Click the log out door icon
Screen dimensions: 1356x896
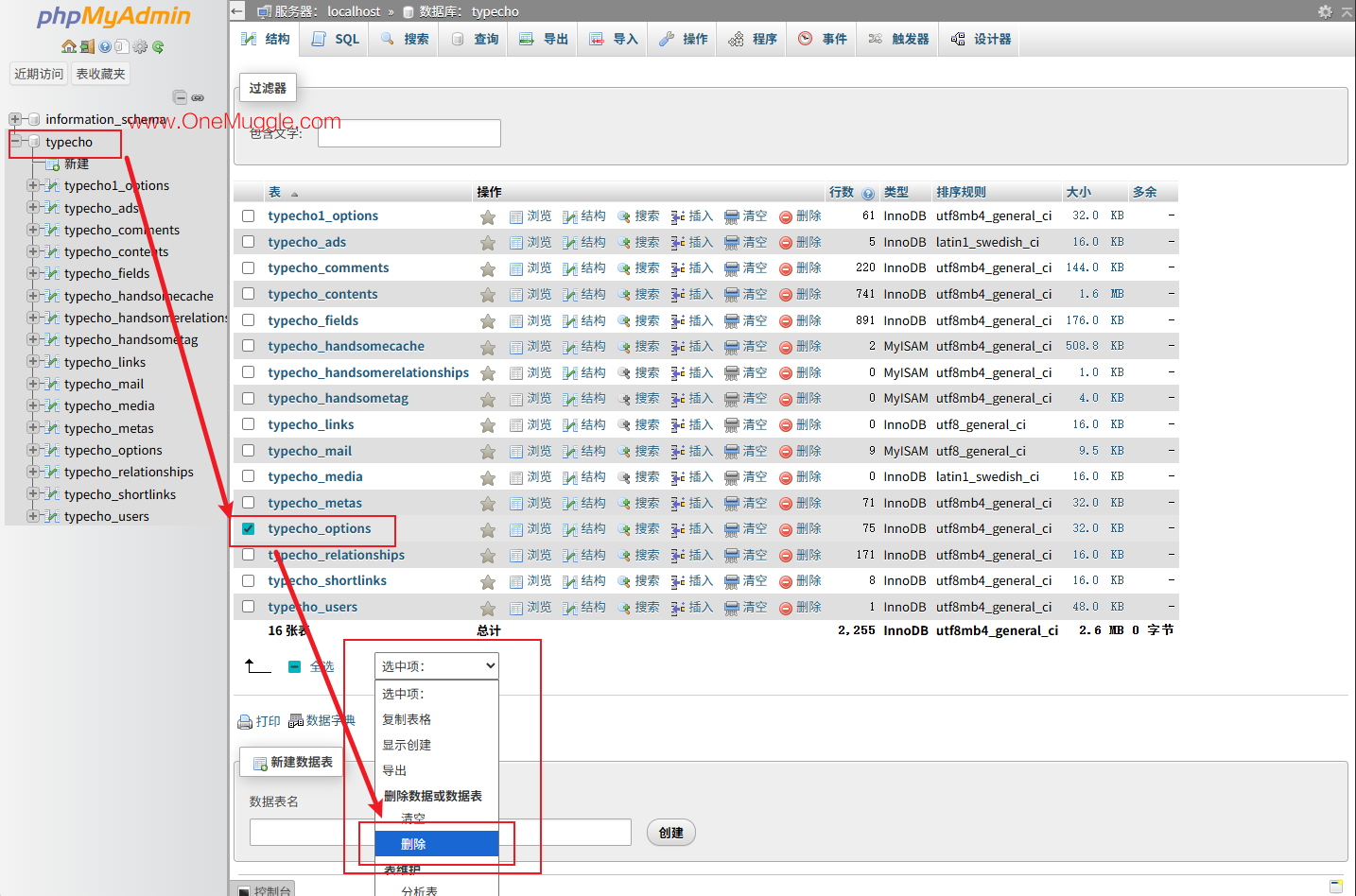click(x=87, y=46)
